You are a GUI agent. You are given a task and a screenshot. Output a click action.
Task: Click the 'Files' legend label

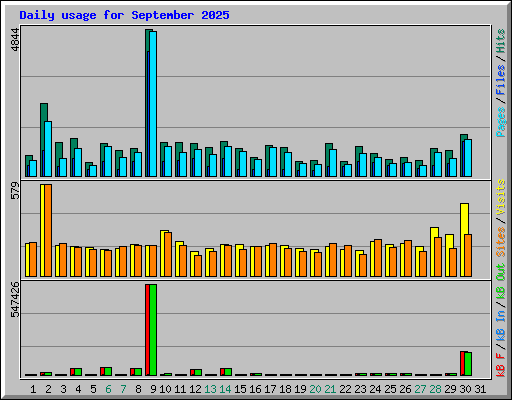coord(501,79)
